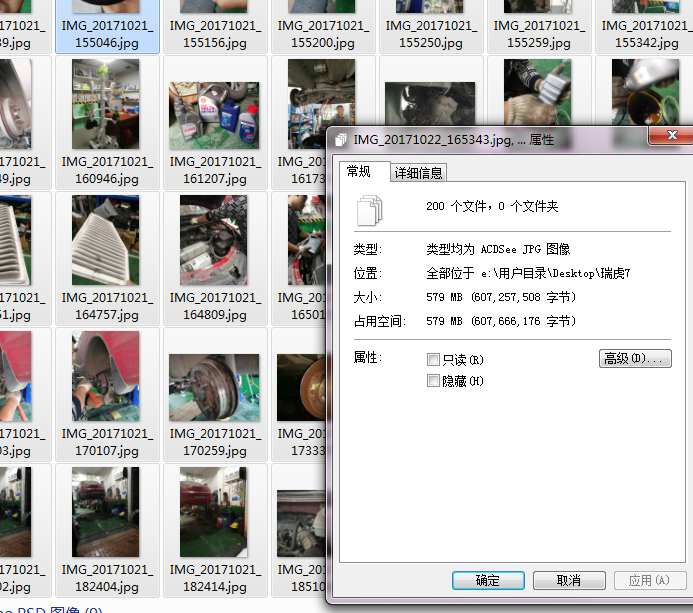Viewport: 693px width, 613px height.
Task: Click the stacked multiple-files icon
Action: 369,209
